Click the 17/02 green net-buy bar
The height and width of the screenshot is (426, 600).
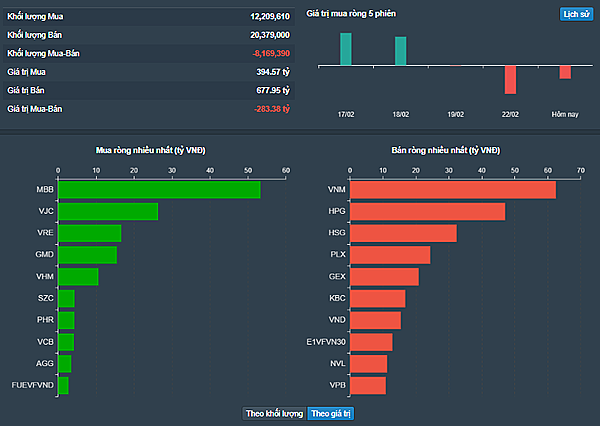click(x=346, y=49)
